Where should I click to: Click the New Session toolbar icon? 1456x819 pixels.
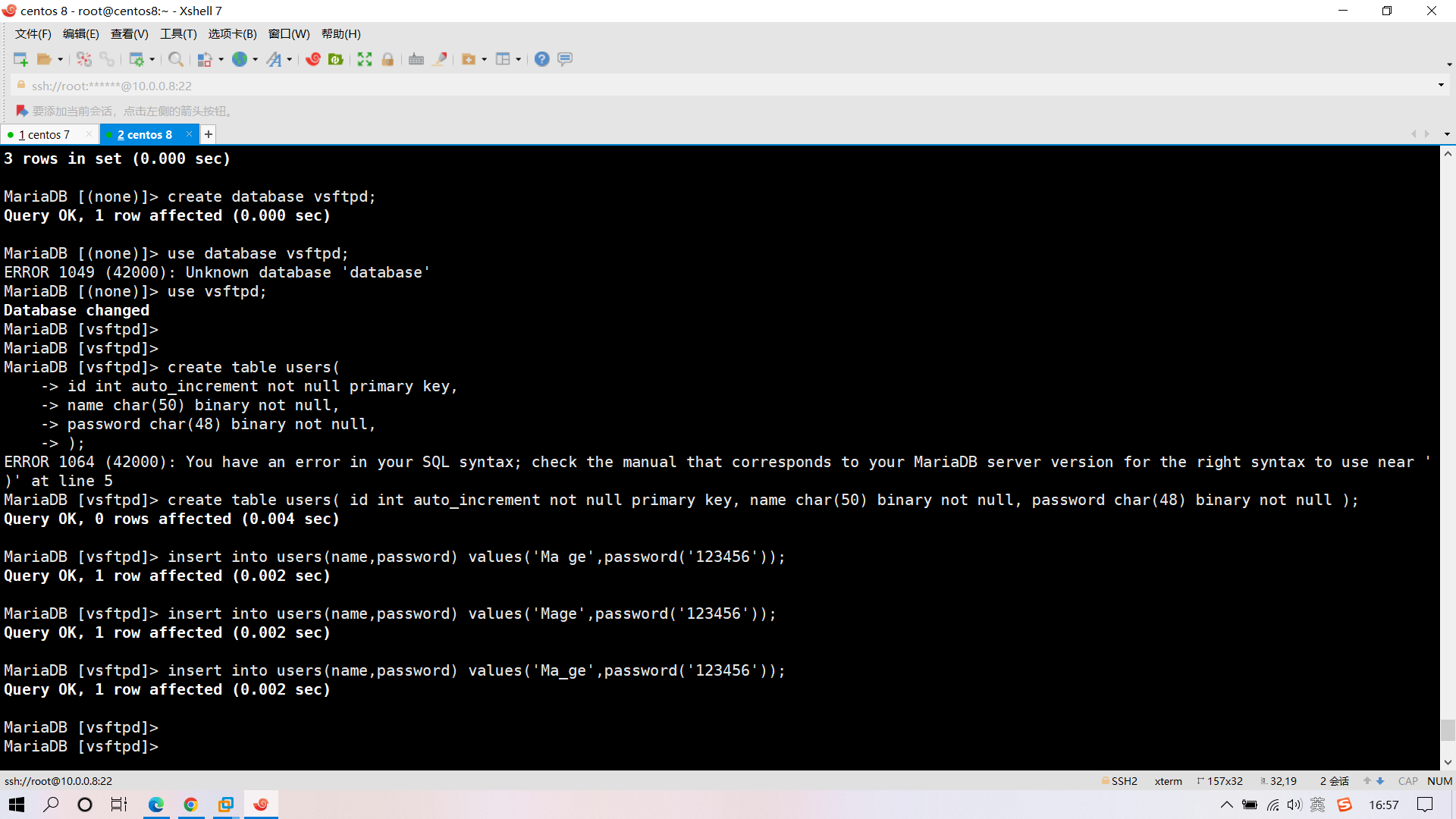click(x=20, y=59)
